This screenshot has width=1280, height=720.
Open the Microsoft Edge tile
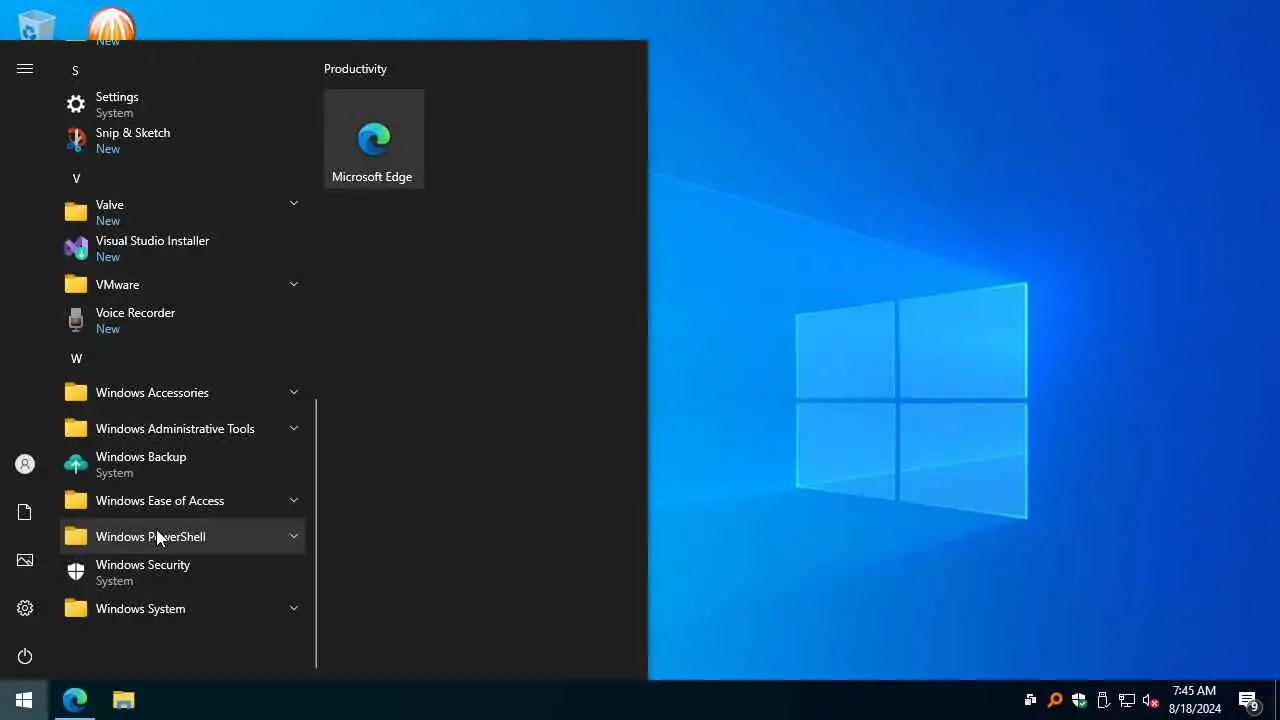click(x=374, y=139)
